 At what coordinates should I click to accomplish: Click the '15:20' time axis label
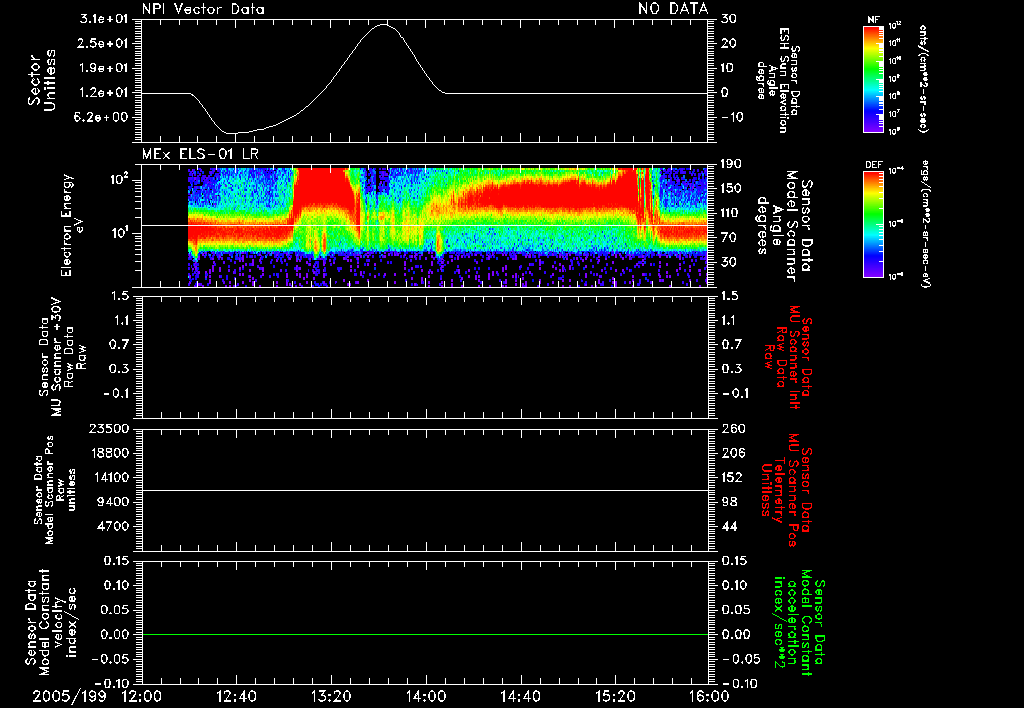pos(615,696)
